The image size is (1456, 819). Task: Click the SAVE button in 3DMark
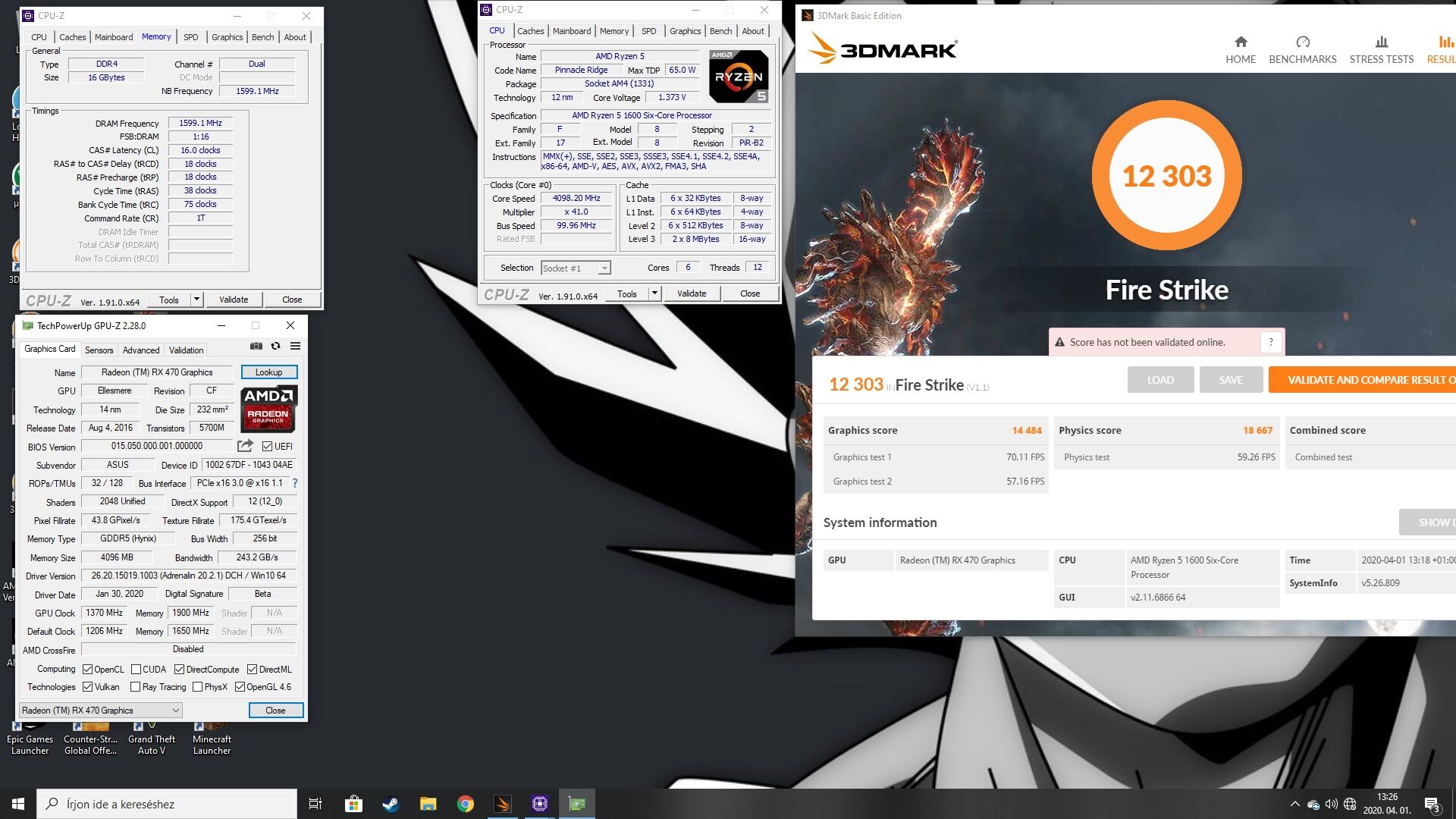point(1231,380)
